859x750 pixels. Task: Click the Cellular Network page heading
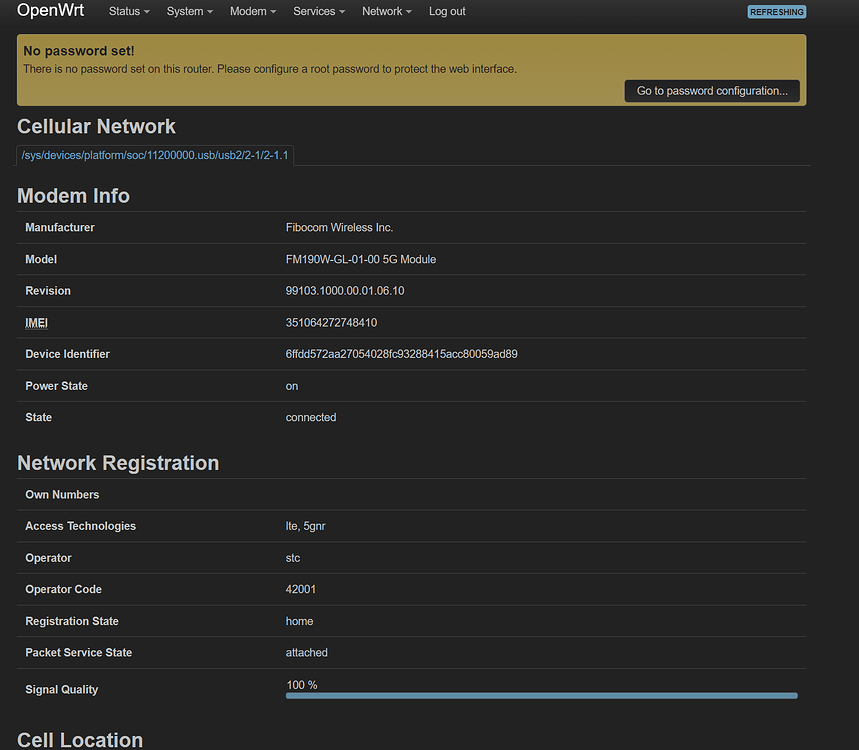[96, 126]
